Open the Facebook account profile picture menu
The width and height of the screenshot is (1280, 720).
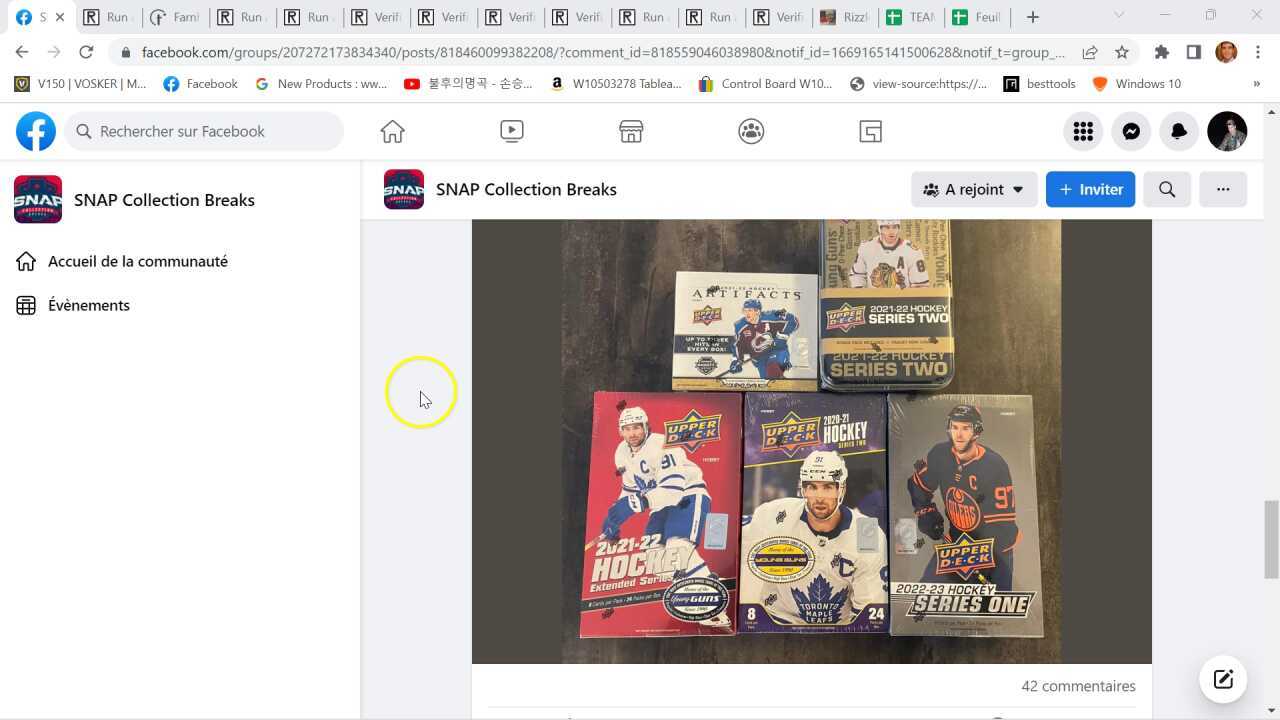(1227, 131)
